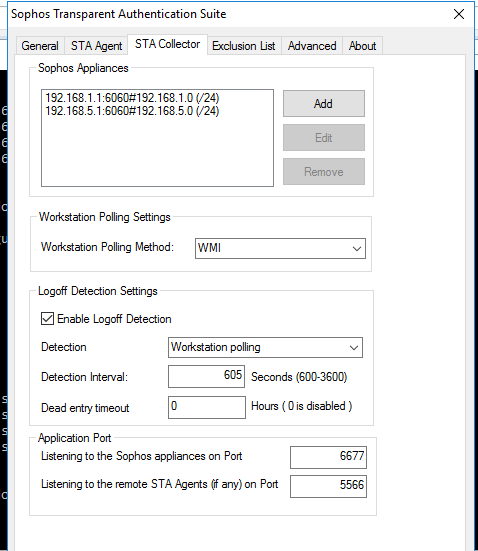
Task: Select the STA Collector tab
Action: [167, 44]
